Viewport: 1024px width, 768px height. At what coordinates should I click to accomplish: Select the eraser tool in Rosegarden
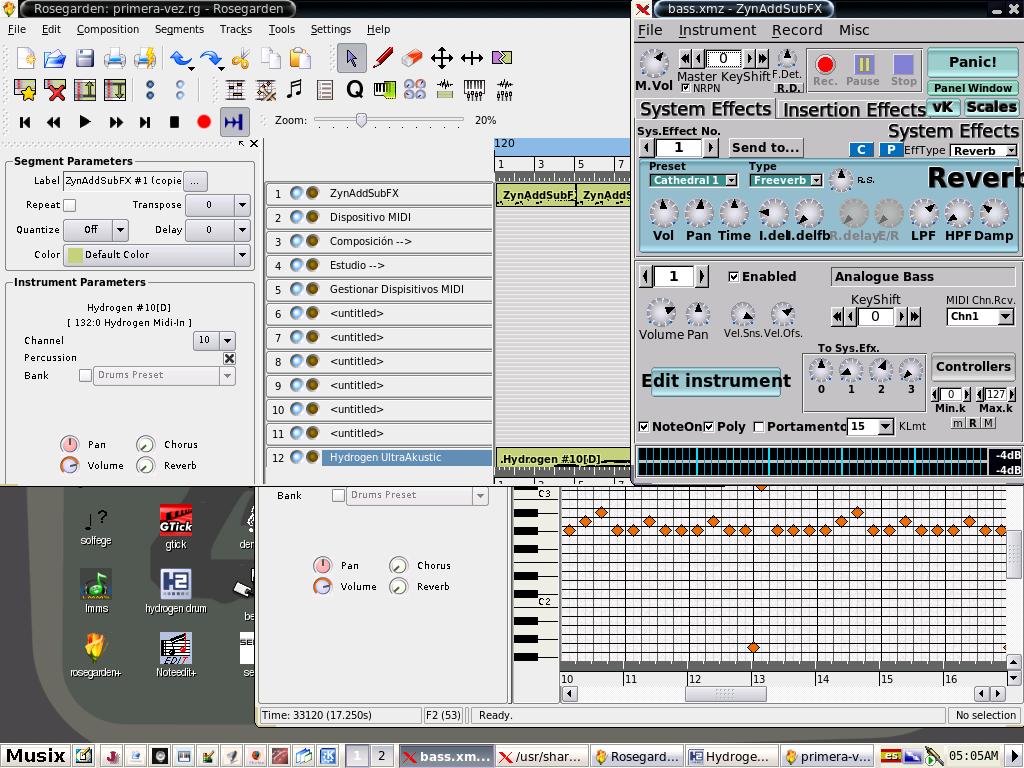click(412, 58)
